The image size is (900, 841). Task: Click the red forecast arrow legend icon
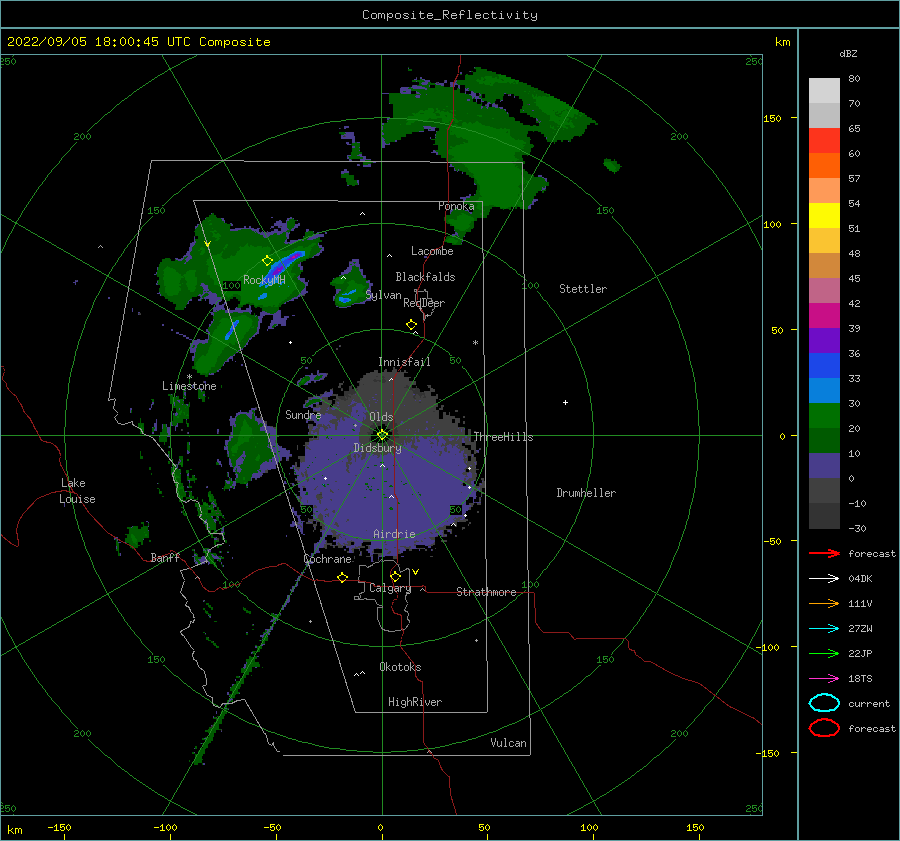[x=824, y=553]
